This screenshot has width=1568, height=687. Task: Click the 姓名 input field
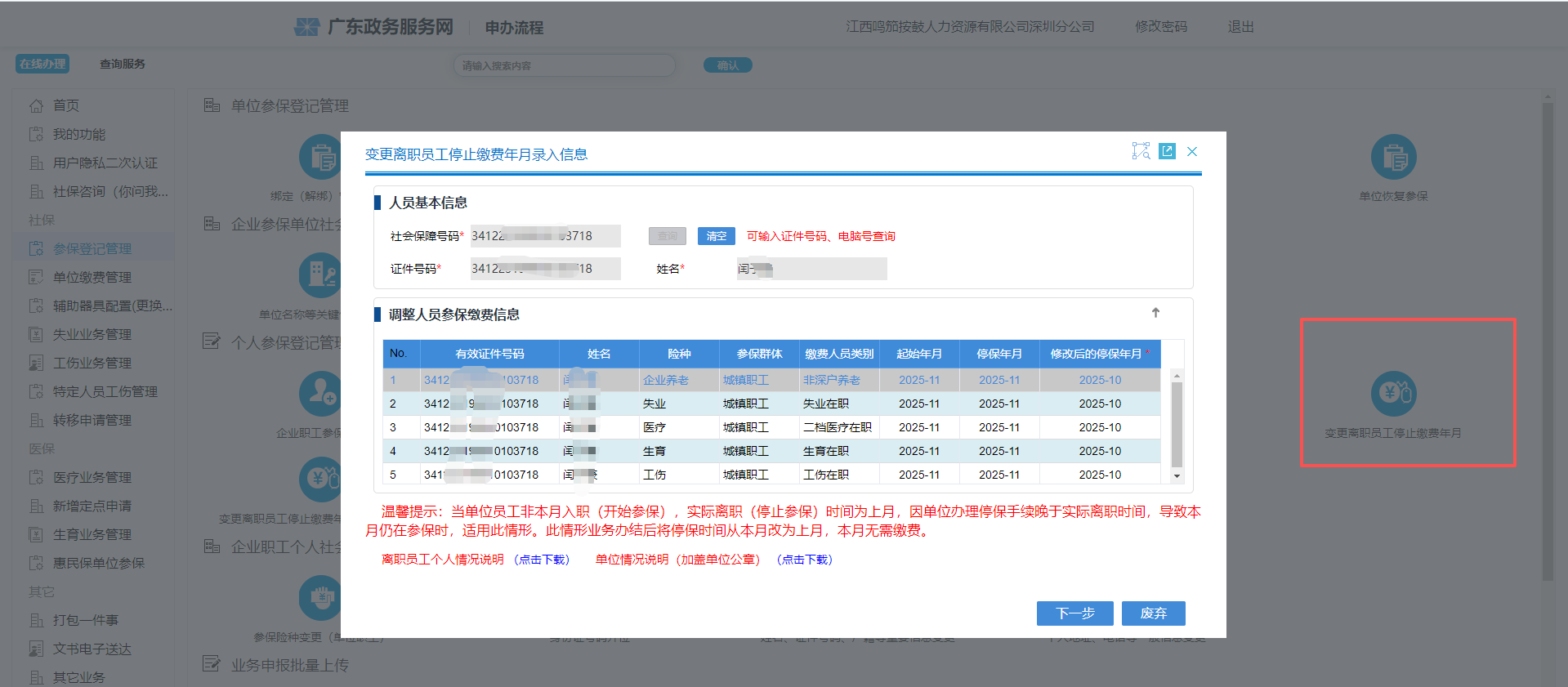pyautogui.click(x=811, y=269)
